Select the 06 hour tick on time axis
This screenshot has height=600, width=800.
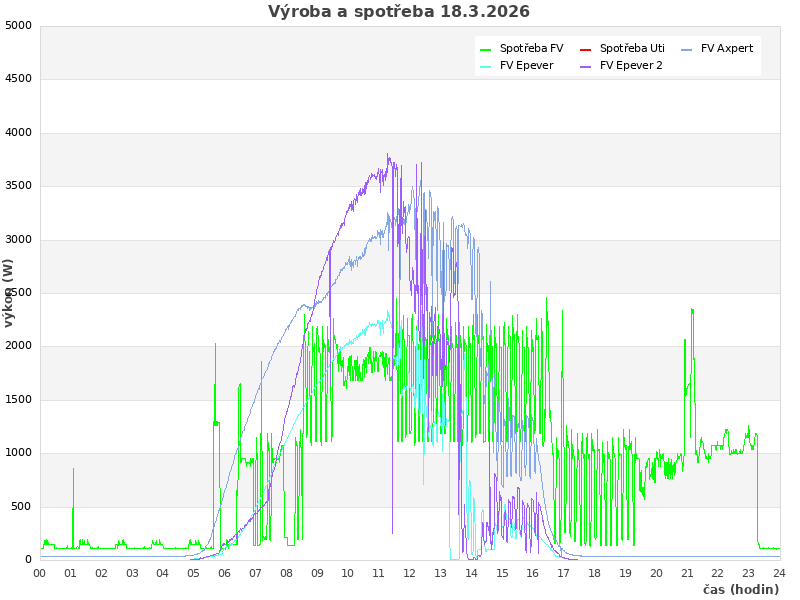[225, 573]
